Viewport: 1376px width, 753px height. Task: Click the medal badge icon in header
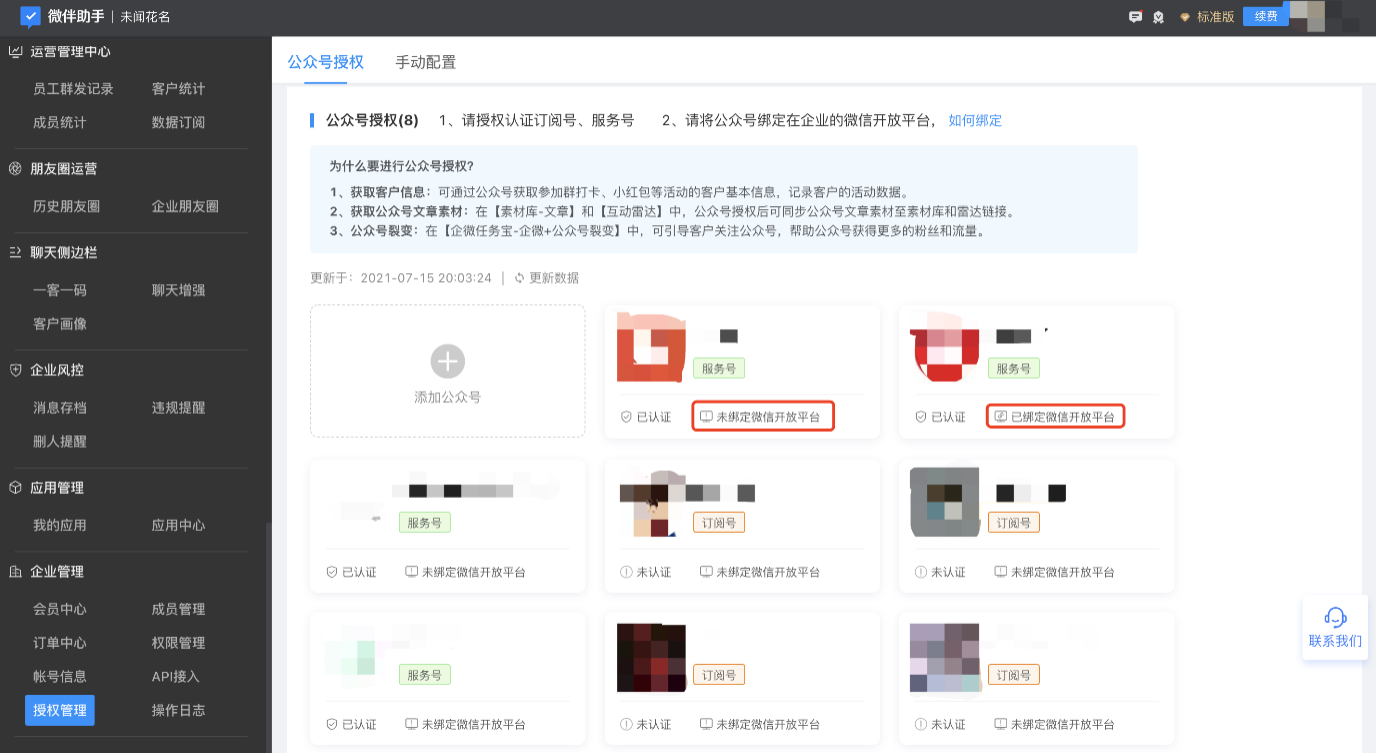point(1158,17)
